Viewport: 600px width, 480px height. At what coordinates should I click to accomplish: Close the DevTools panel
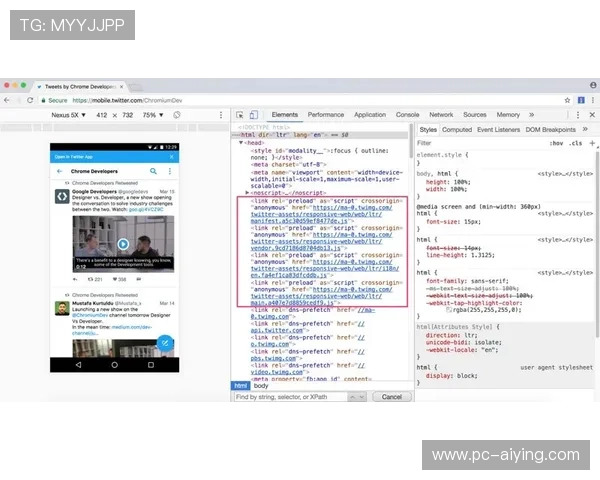coord(590,115)
